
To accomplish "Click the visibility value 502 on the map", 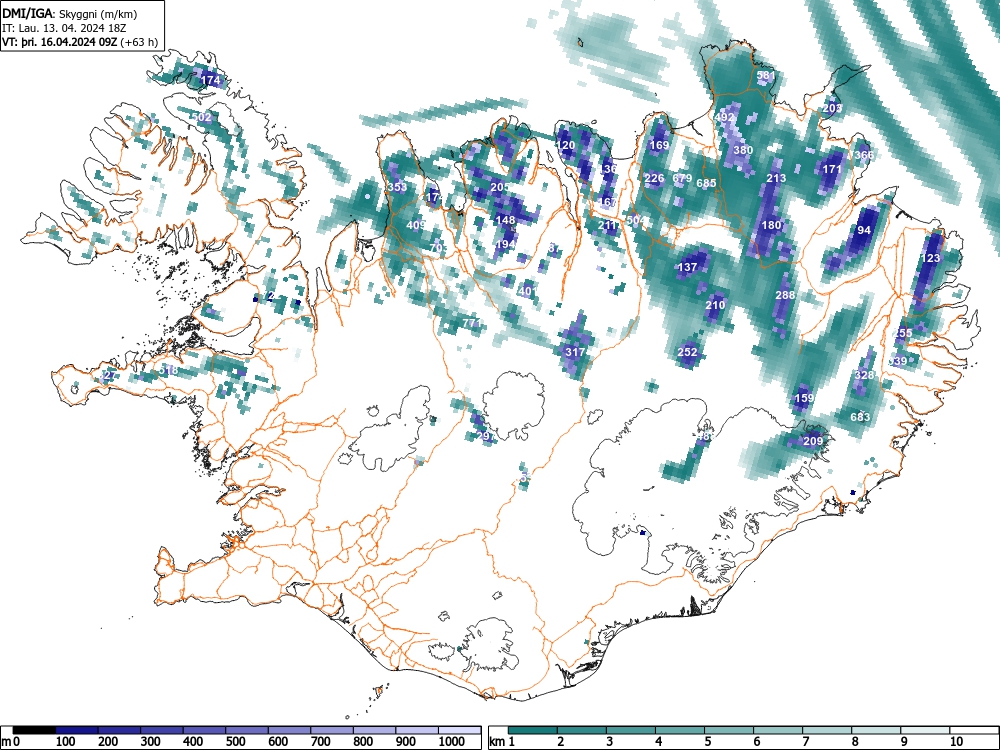I will click(x=202, y=118).
